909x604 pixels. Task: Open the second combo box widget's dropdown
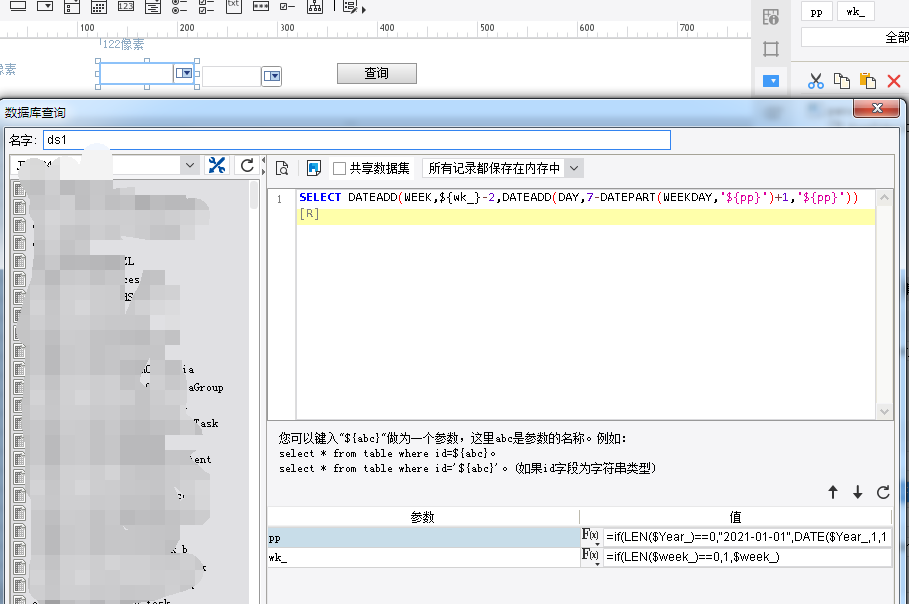coord(272,76)
